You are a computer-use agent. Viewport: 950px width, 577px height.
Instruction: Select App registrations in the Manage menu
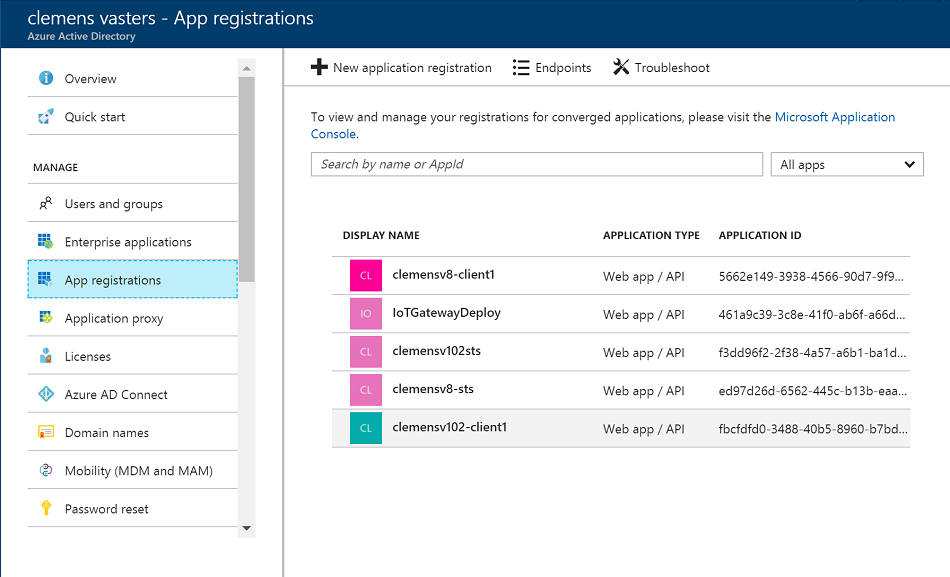tap(133, 279)
